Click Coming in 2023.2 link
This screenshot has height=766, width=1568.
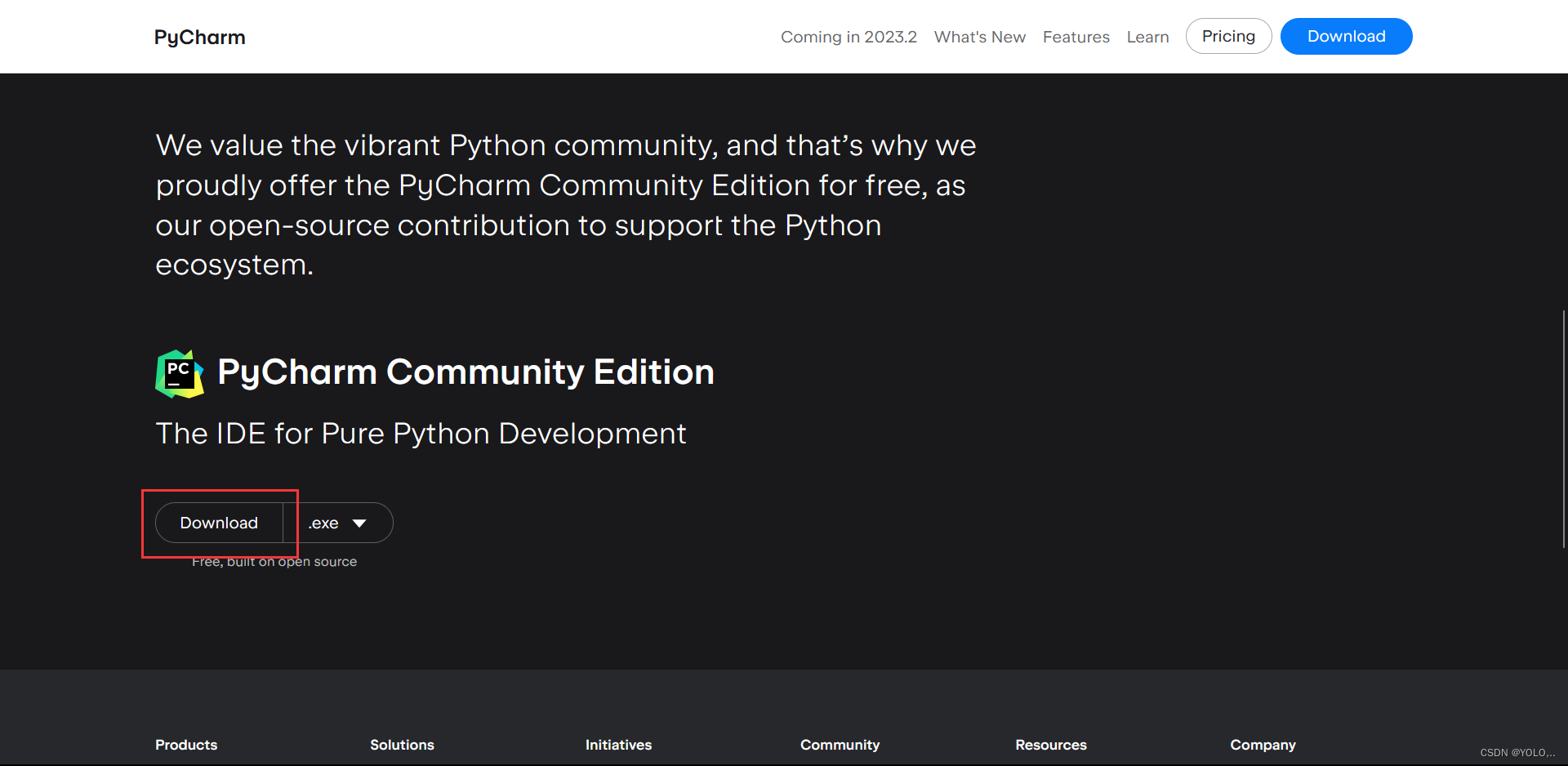point(849,37)
